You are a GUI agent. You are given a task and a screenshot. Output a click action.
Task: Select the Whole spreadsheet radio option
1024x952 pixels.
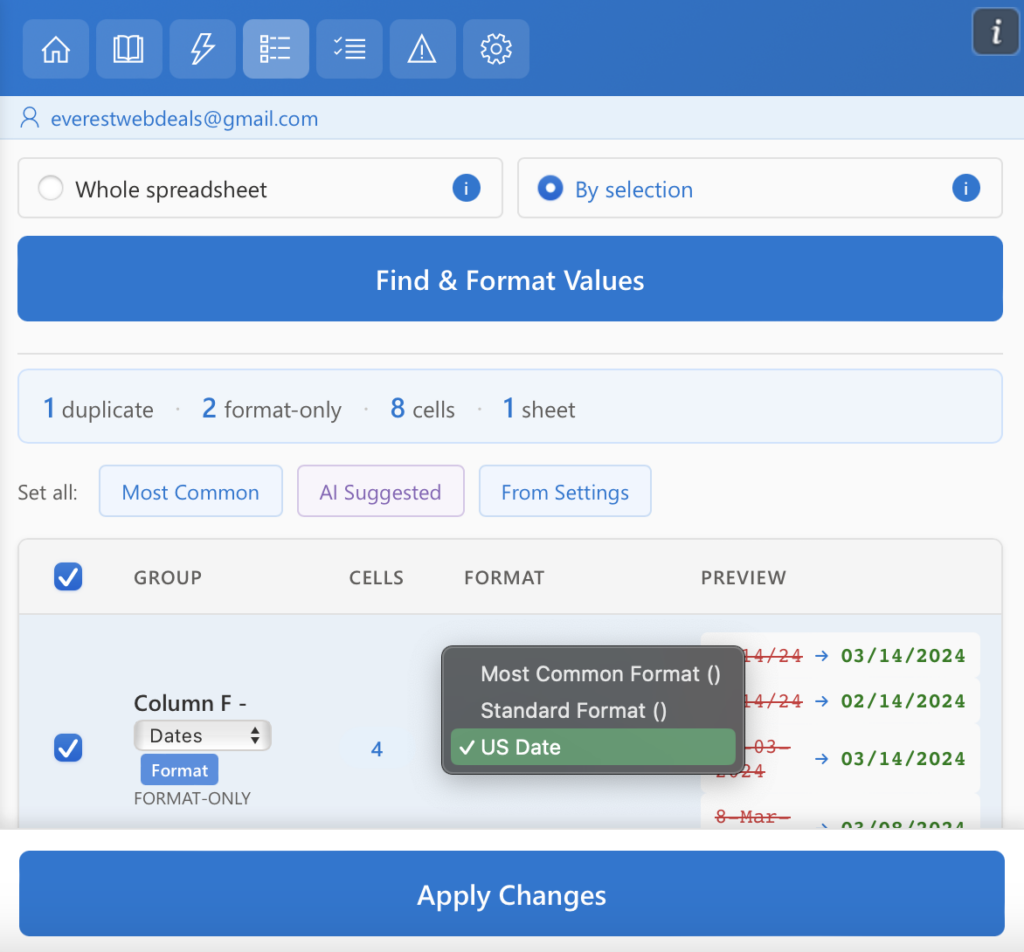click(50, 189)
